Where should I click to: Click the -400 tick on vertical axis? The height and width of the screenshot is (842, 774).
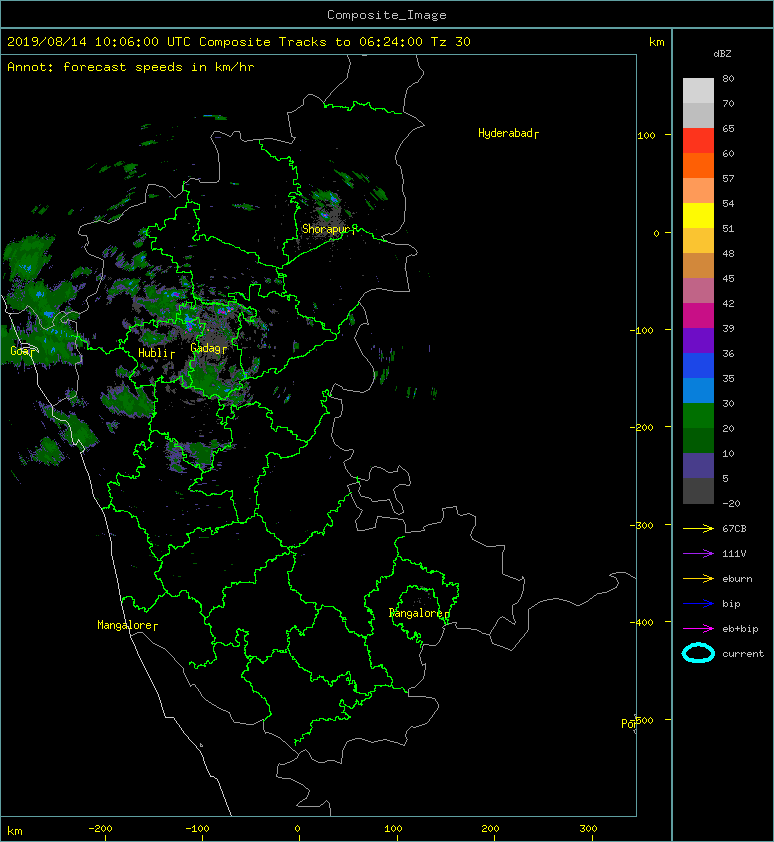pos(641,622)
